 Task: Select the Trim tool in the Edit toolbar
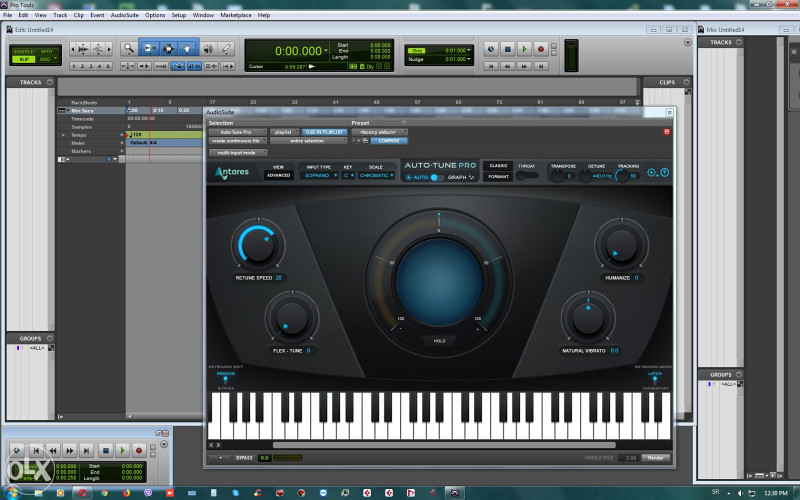(149, 48)
